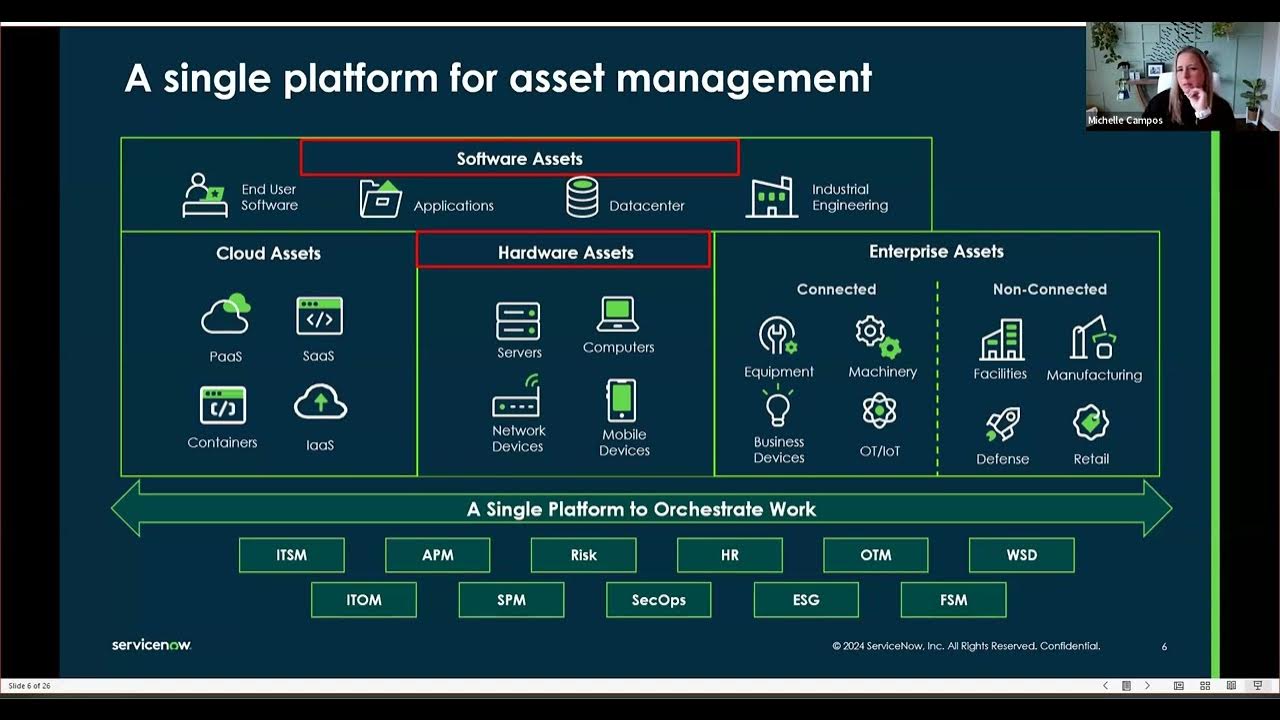
Task: Click the servicenow logo
Action: [x=150, y=645]
